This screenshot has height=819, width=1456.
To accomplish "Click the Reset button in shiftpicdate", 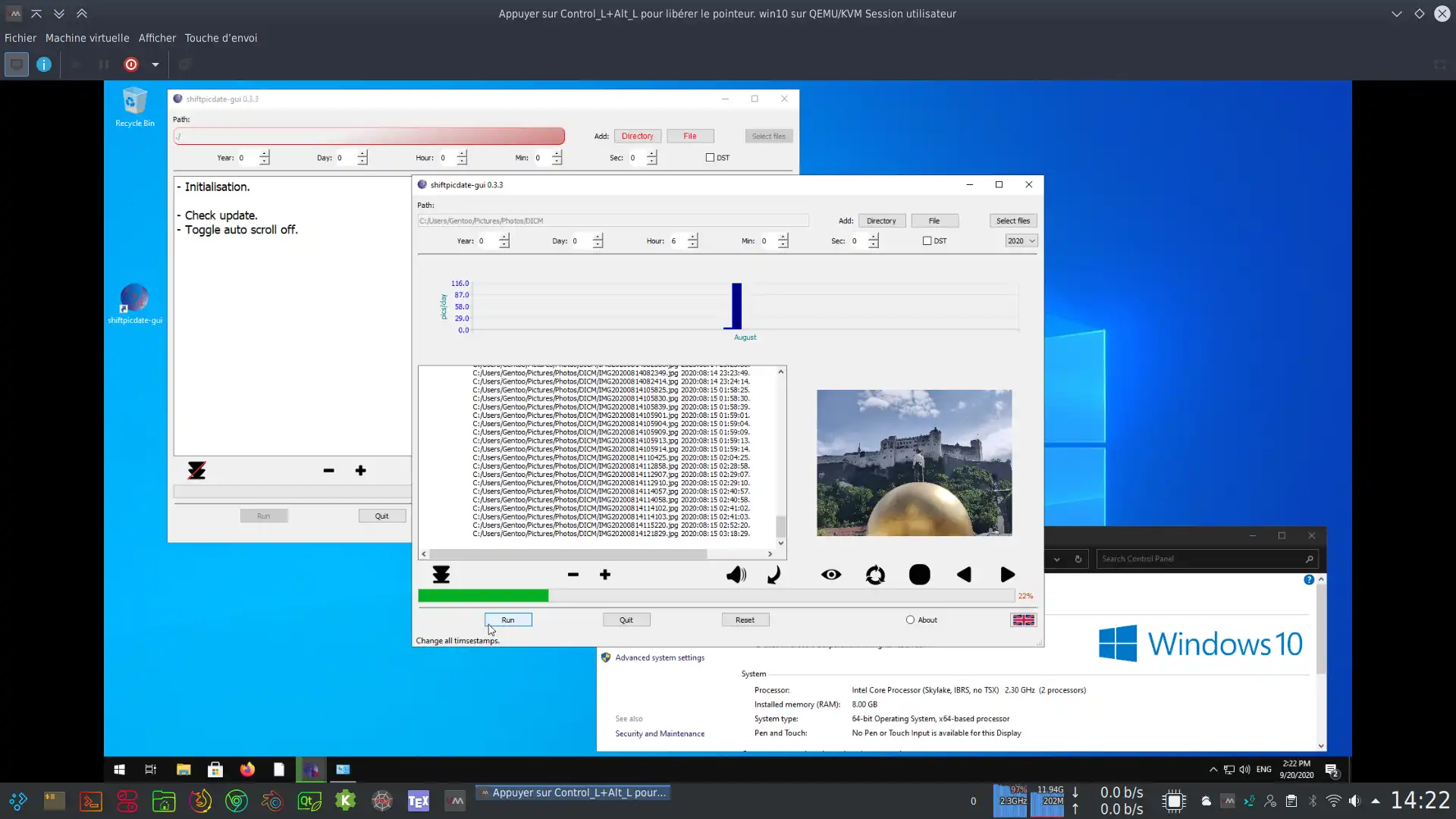I will click(x=745, y=619).
